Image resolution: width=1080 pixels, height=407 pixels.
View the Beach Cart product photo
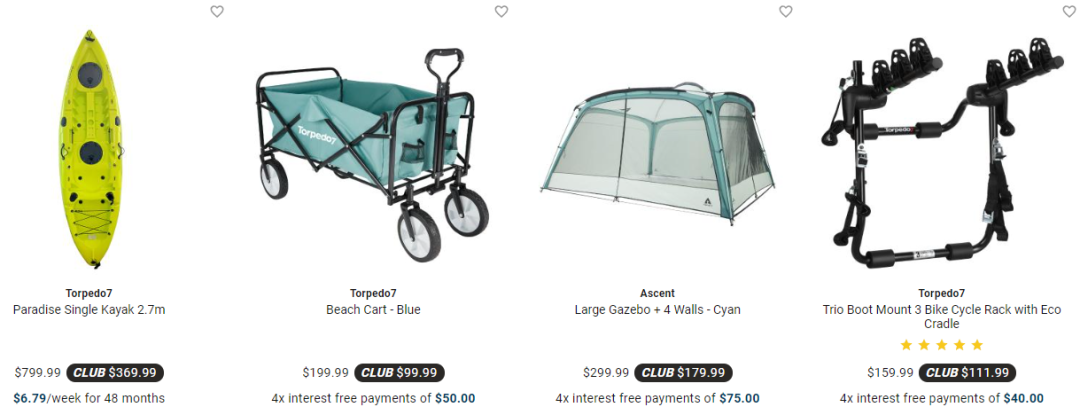372,154
